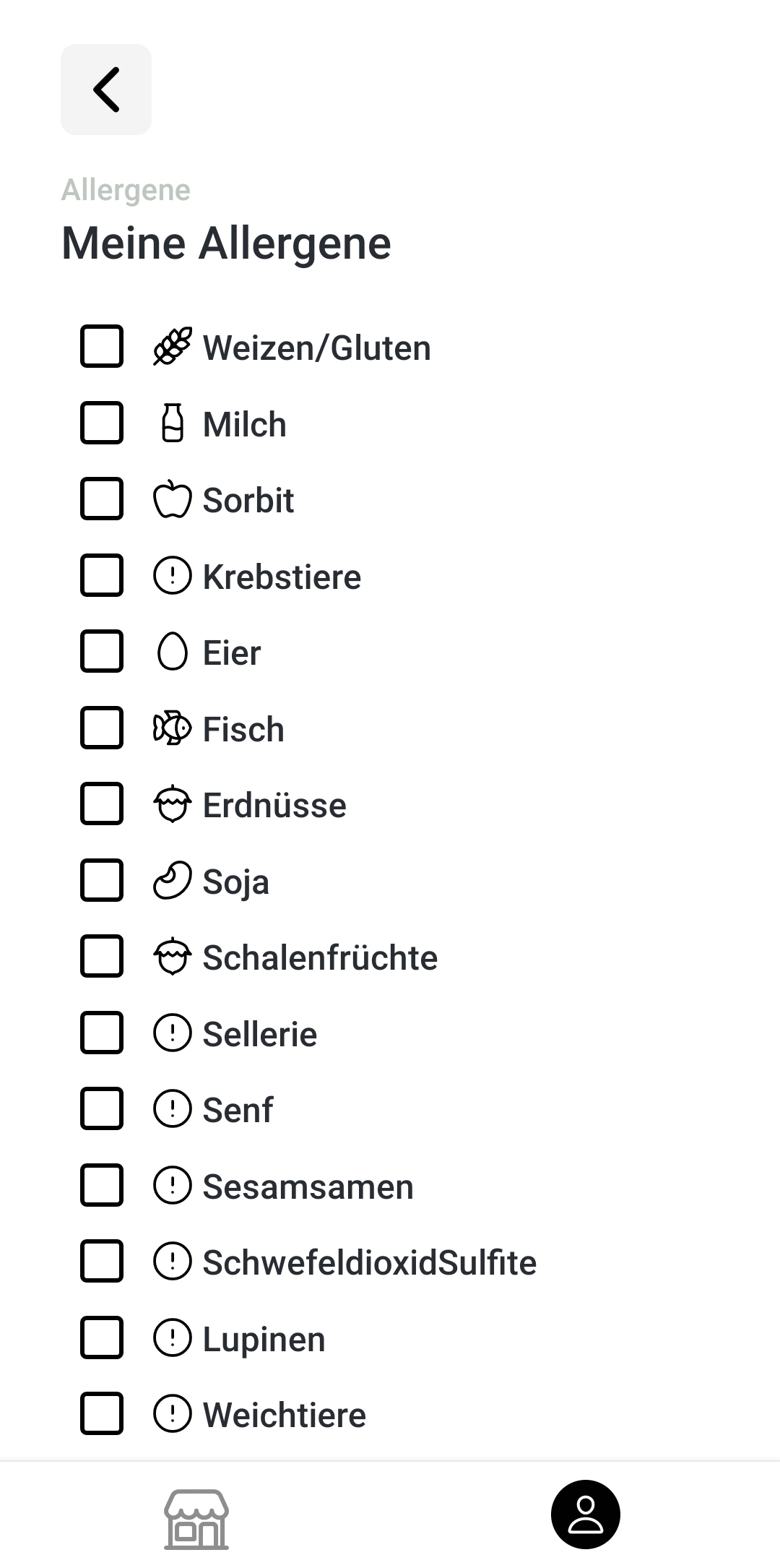
Task: Toggle the Lupinen checkbox
Action: (102, 1337)
